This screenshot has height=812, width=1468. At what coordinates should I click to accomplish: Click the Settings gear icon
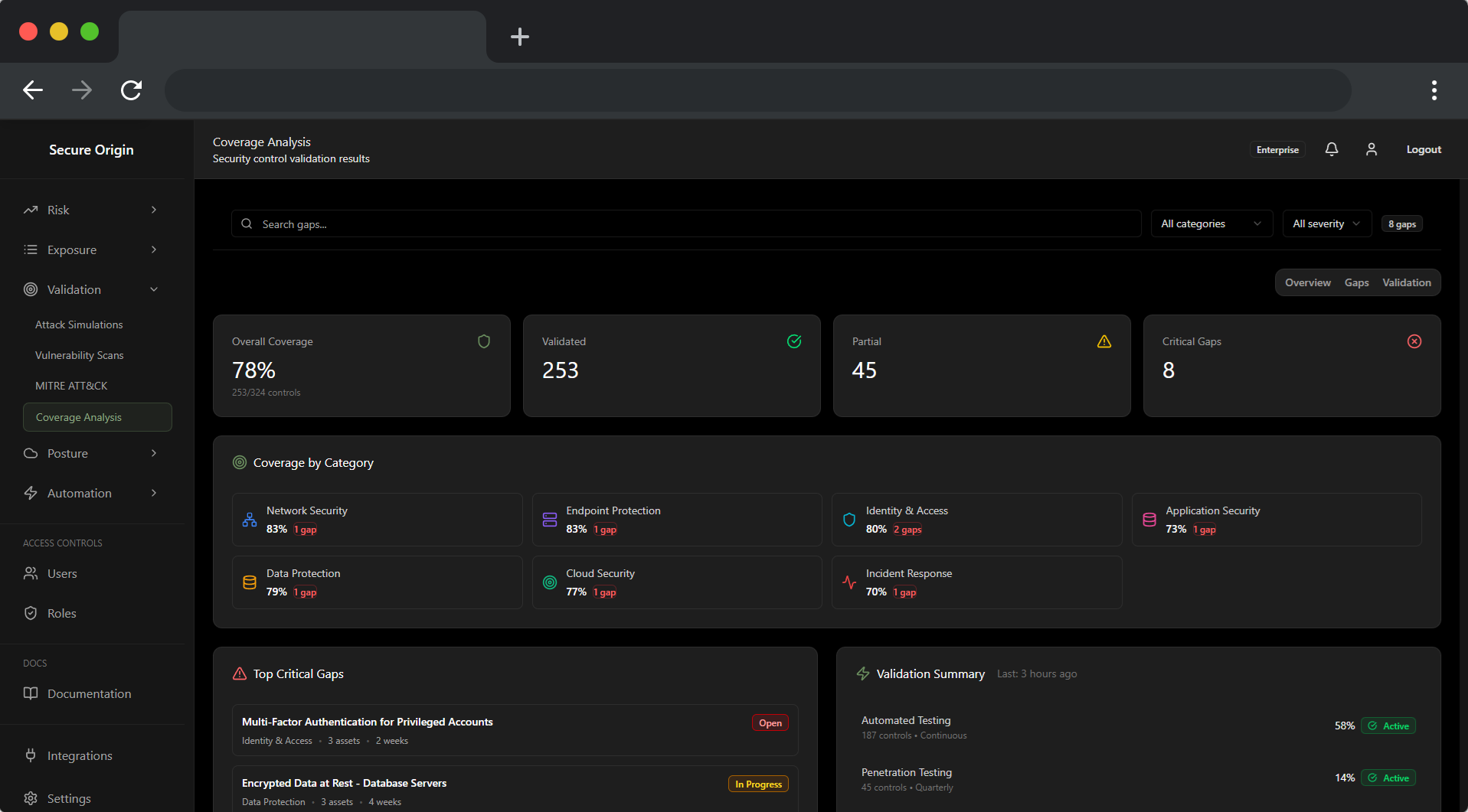click(31, 798)
